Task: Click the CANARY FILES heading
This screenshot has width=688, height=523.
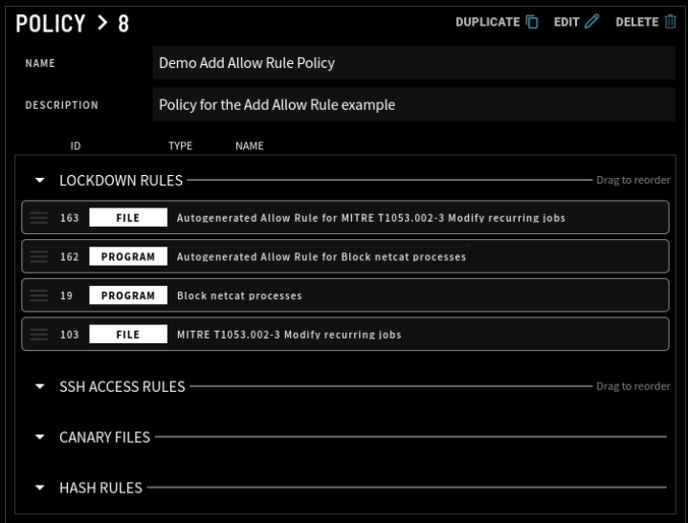Action: pos(105,437)
